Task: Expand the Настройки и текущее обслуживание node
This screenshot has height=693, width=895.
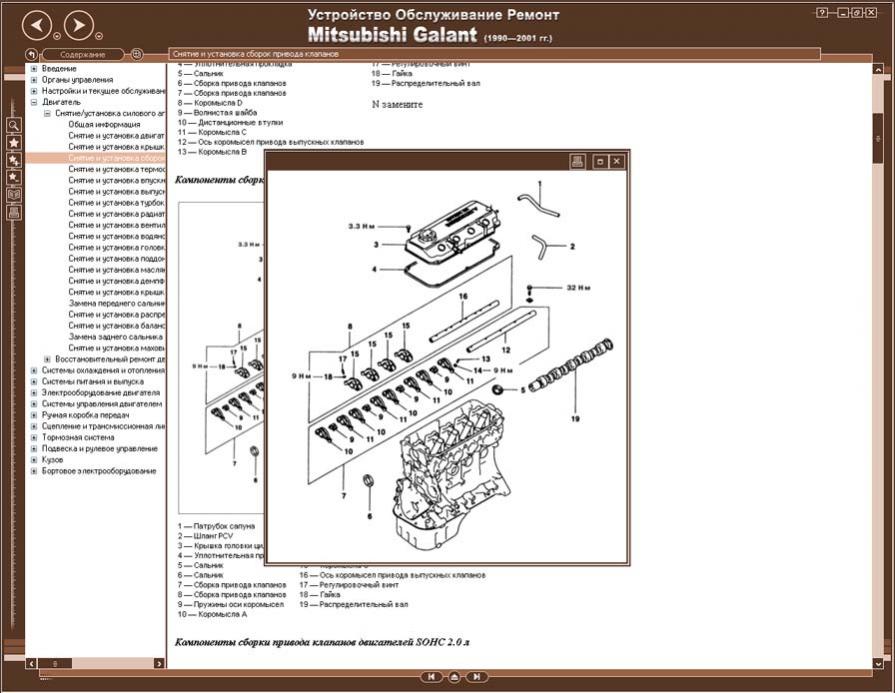Action: [x=34, y=91]
